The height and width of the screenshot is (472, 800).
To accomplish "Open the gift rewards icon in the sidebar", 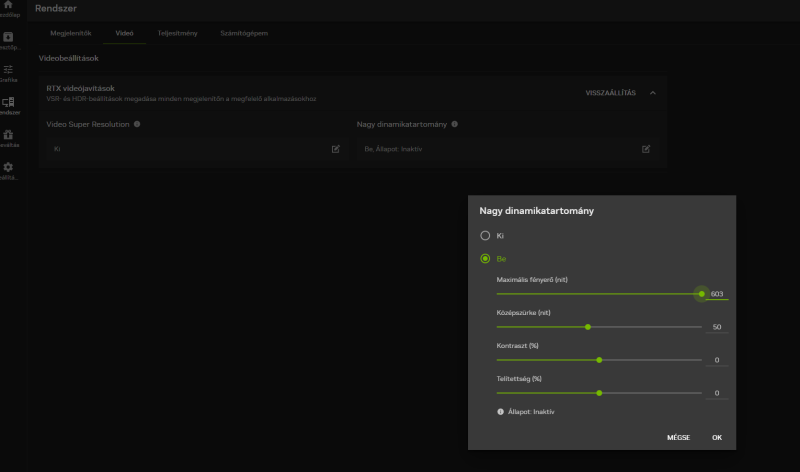I will click(8, 134).
